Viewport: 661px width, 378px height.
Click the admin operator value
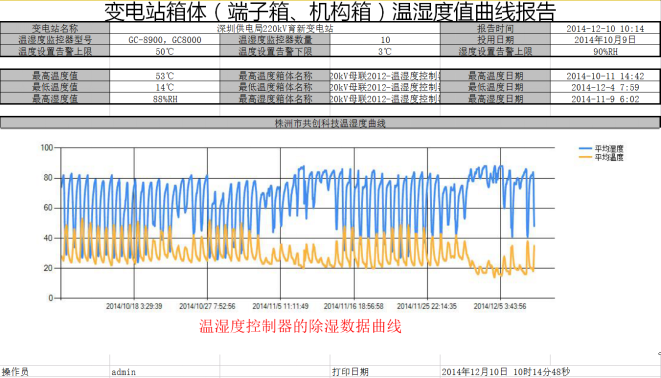click(x=124, y=372)
